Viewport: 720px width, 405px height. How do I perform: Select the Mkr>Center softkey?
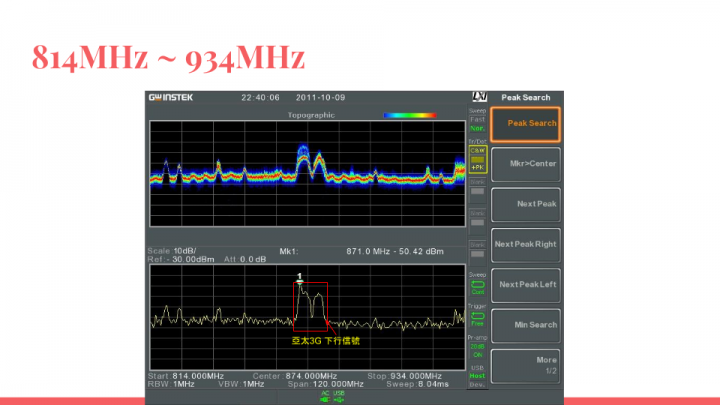pos(526,164)
